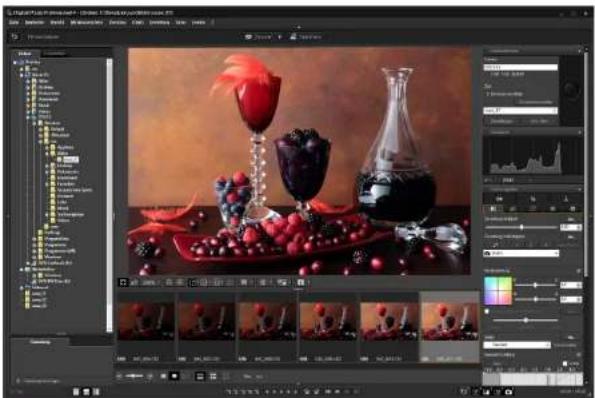Adjust the upper slider beside the color square

535,285
